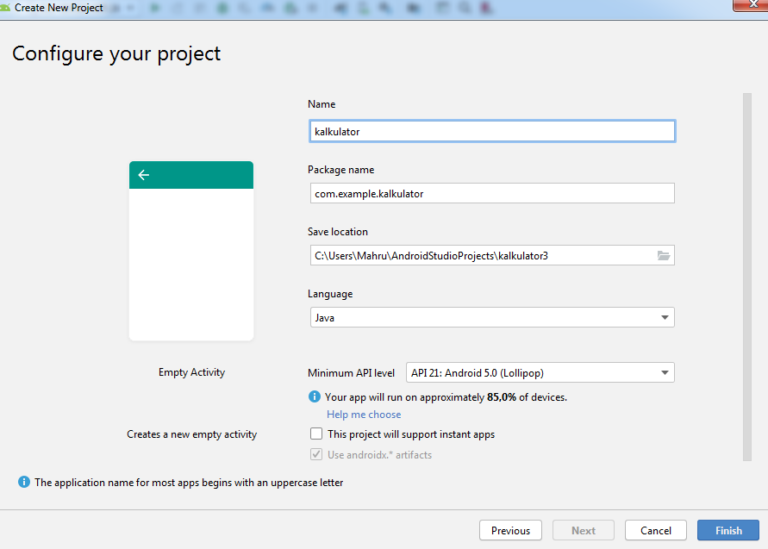Open the Minimum API level dropdown

(x=664, y=373)
